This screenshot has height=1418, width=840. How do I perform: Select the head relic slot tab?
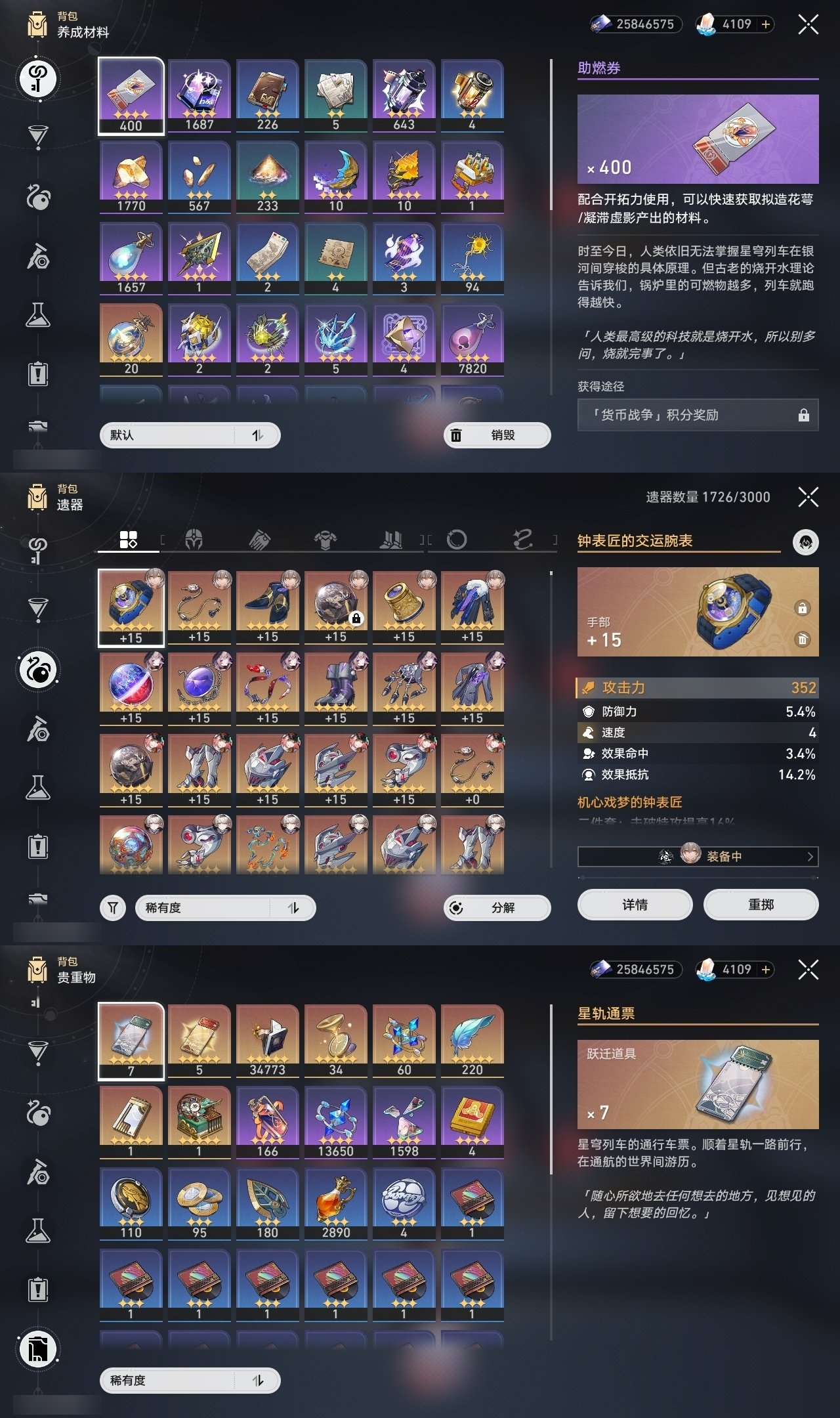[x=194, y=540]
